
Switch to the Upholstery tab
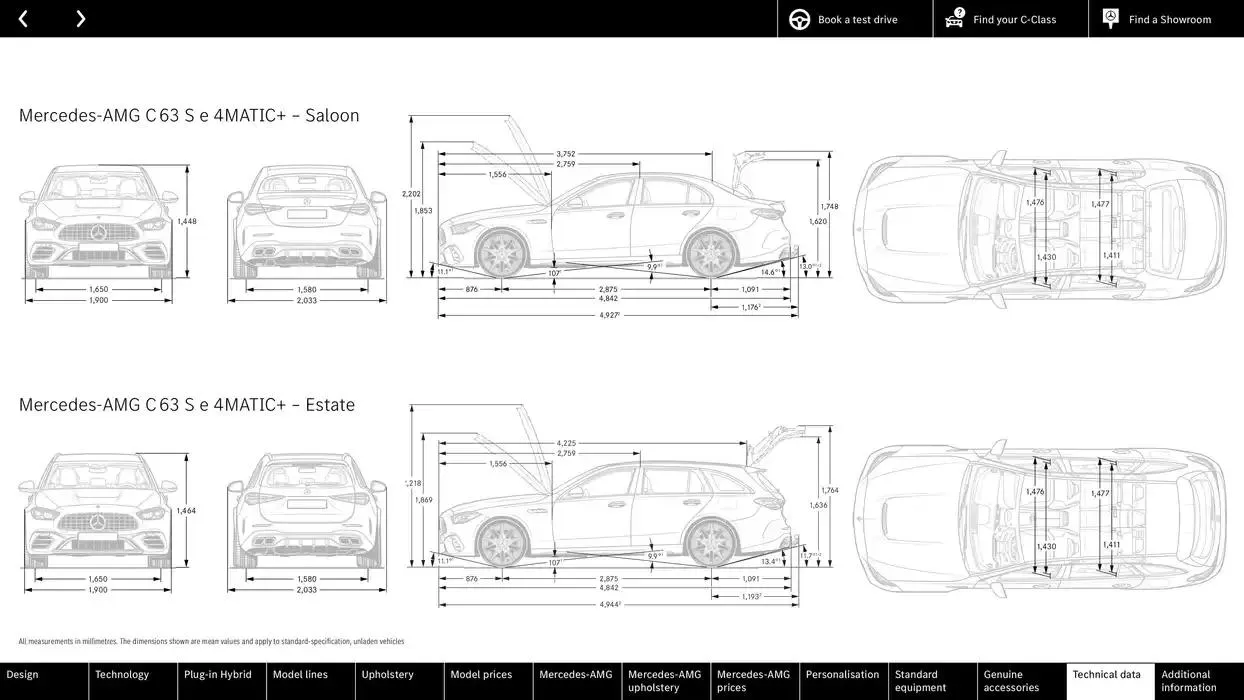(x=387, y=674)
